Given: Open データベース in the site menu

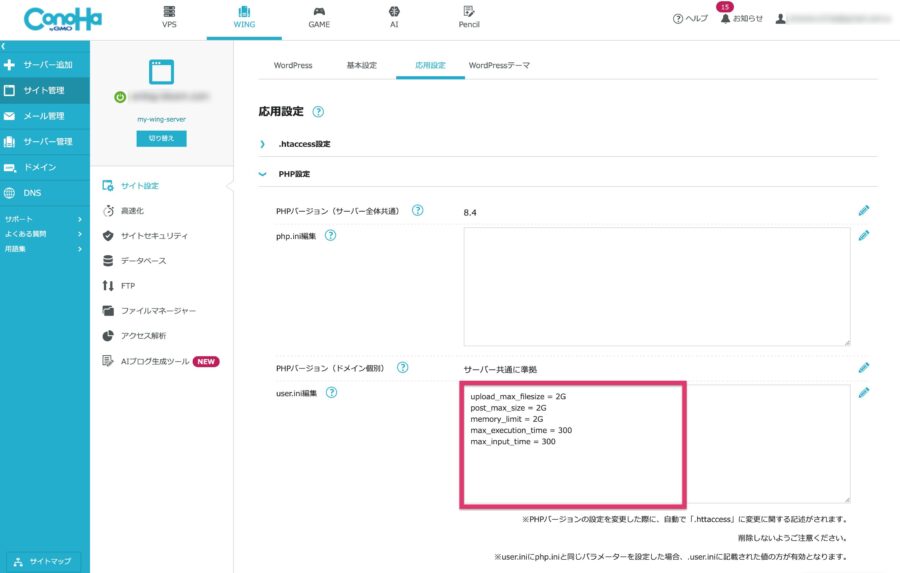Looking at the screenshot, I should [134, 261].
